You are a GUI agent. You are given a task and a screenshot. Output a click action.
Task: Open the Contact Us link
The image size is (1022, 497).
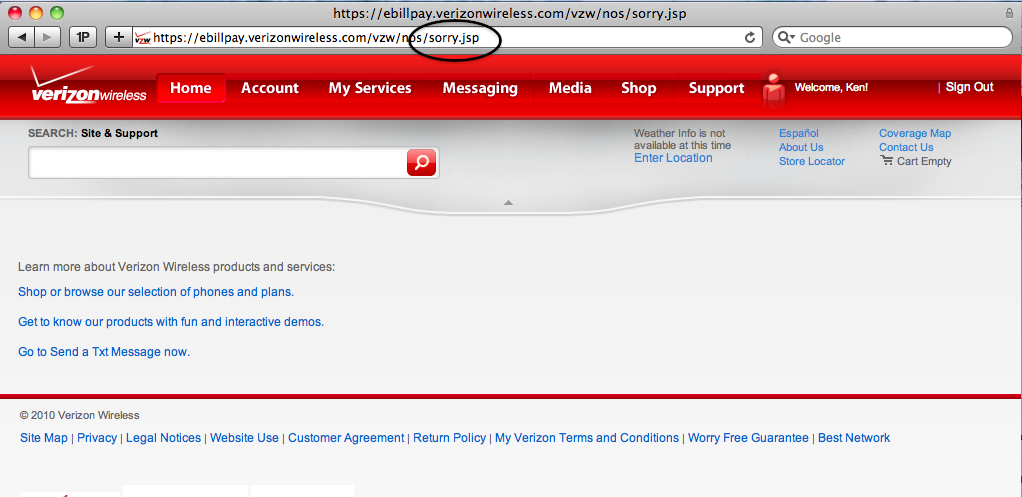point(906,147)
